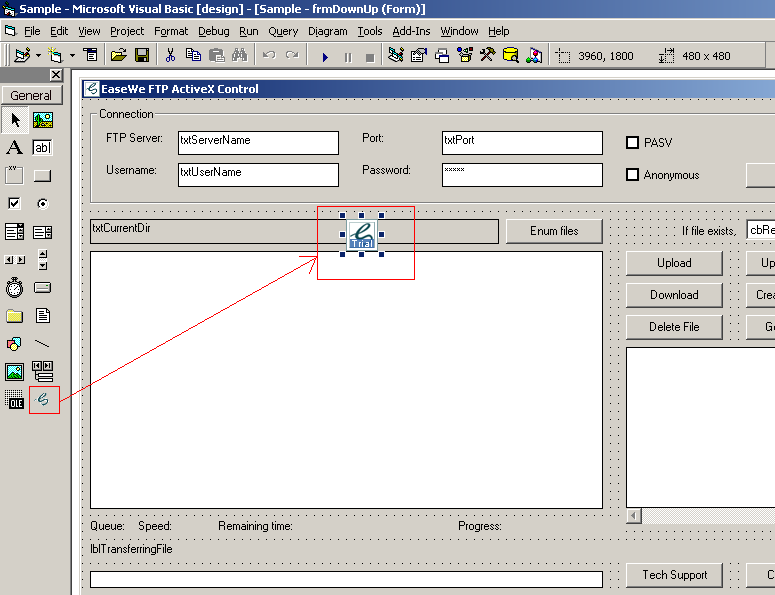The image size is (775, 595).
Task: Click the Add Form toolbar icon
Action: tap(55, 55)
